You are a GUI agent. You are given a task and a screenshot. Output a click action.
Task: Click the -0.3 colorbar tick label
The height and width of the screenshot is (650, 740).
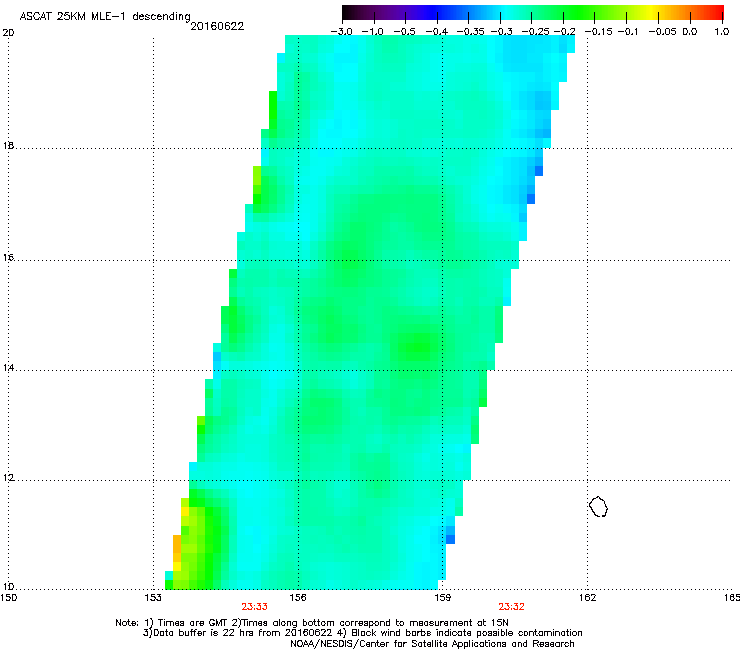[501, 32]
